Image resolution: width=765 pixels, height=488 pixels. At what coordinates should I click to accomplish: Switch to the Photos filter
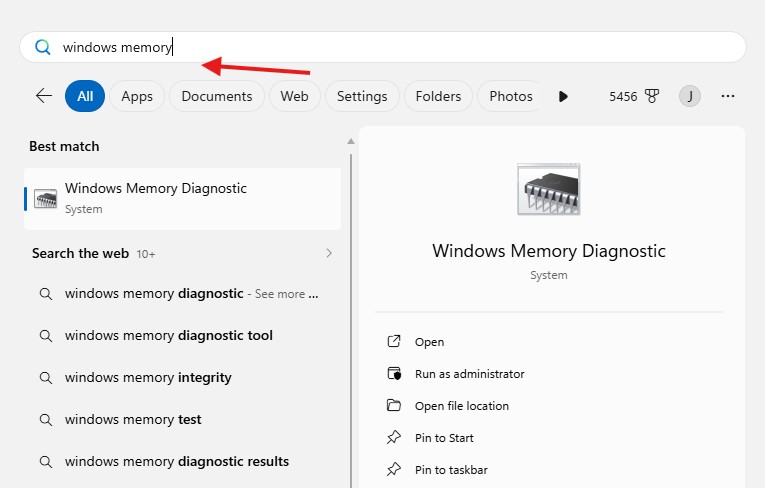tap(510, 96)
